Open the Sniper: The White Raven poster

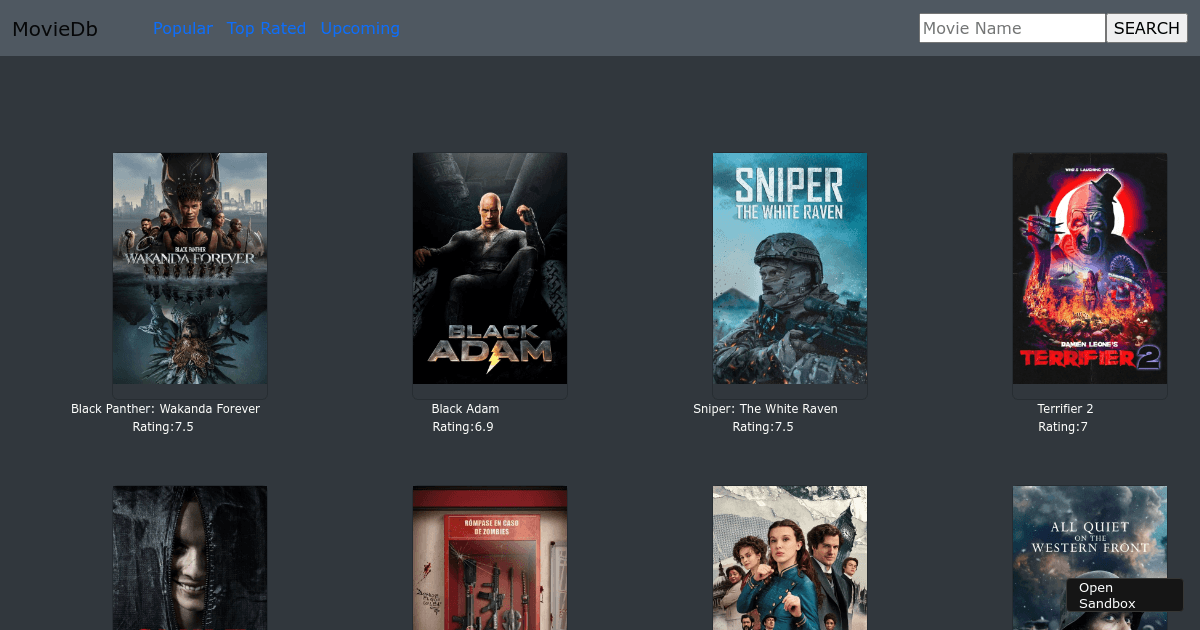[790, 268]
